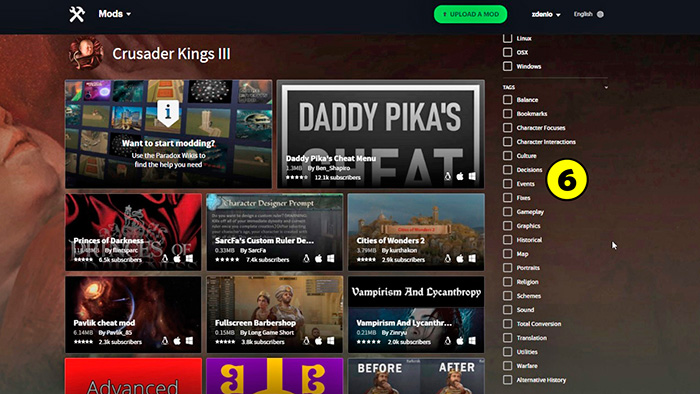Click Linux icon on Princes of Darkness
700x394 pixels.
coord(165,259)
